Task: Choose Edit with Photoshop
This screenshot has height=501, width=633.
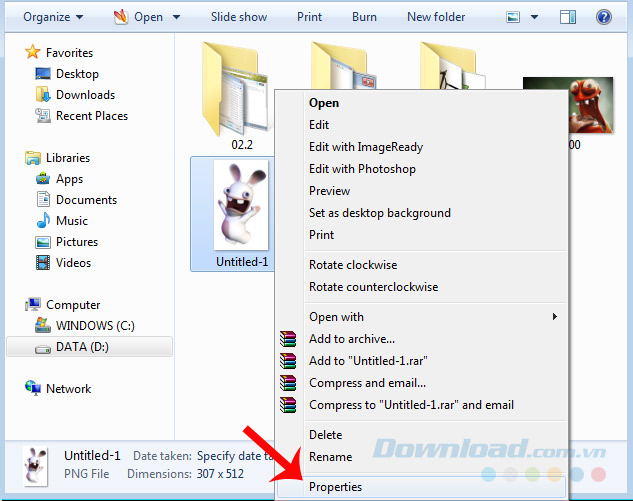Action: (421, 169)
